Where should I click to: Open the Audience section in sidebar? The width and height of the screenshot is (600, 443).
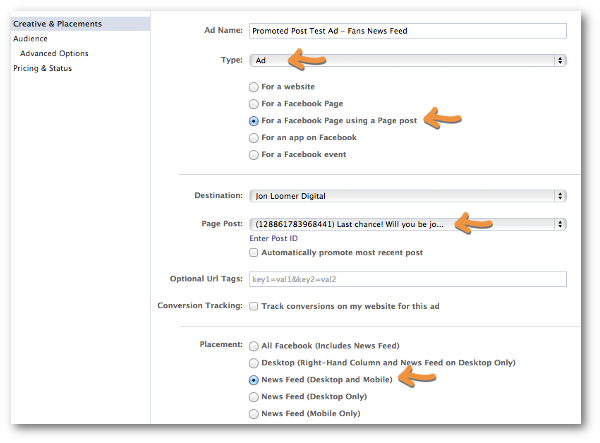tap(30, 39)
